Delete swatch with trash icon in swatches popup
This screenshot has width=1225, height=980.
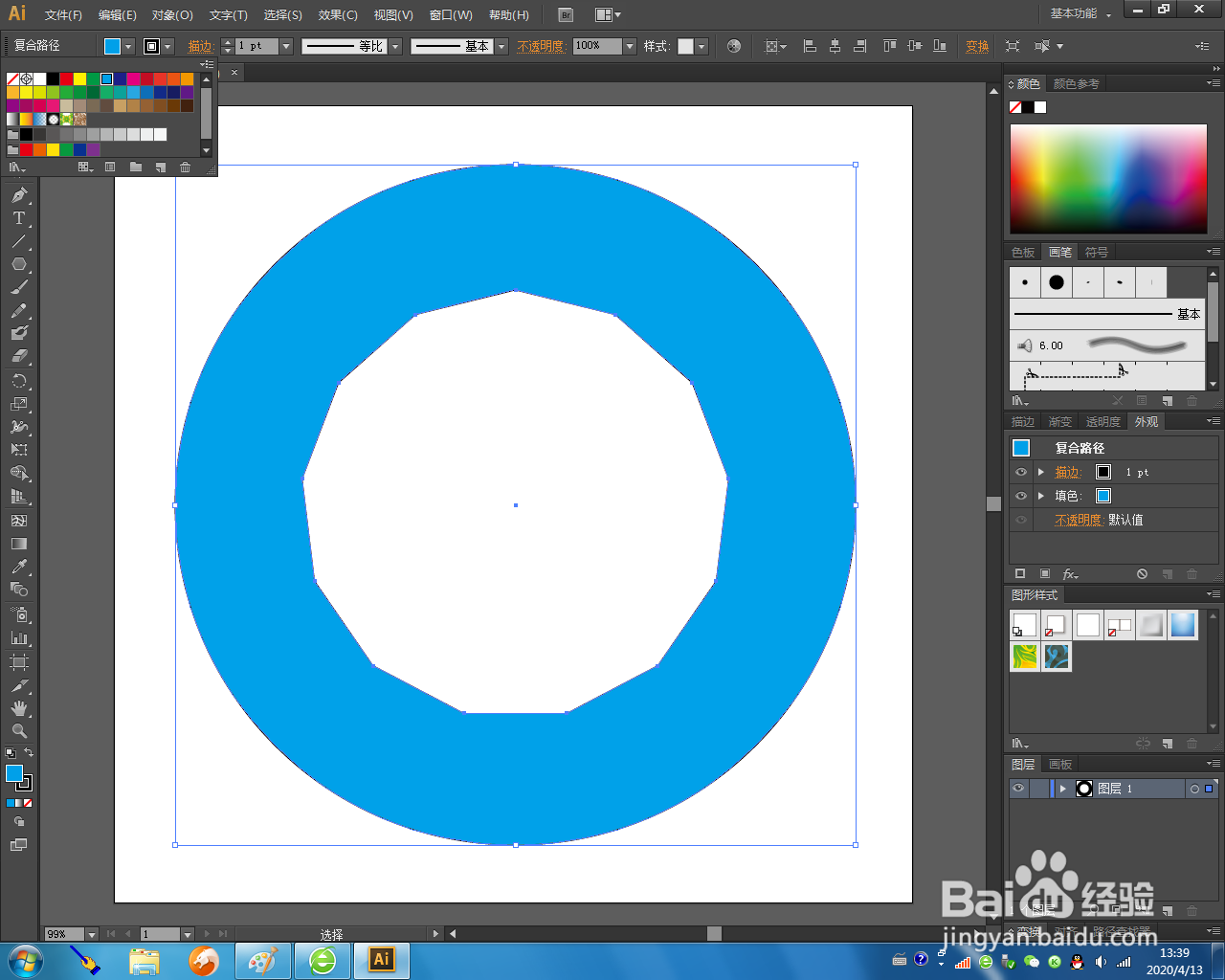click(185, 167)
